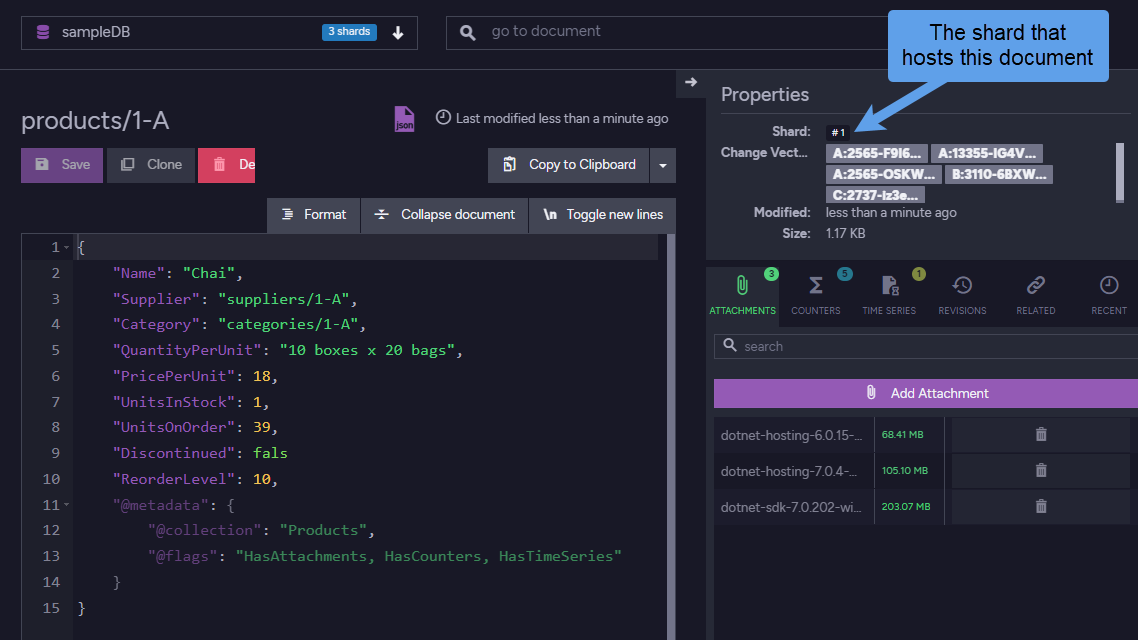1138x640 pixels.
Task: Click the Size value 1.17 KB
Action: [846, 234]
